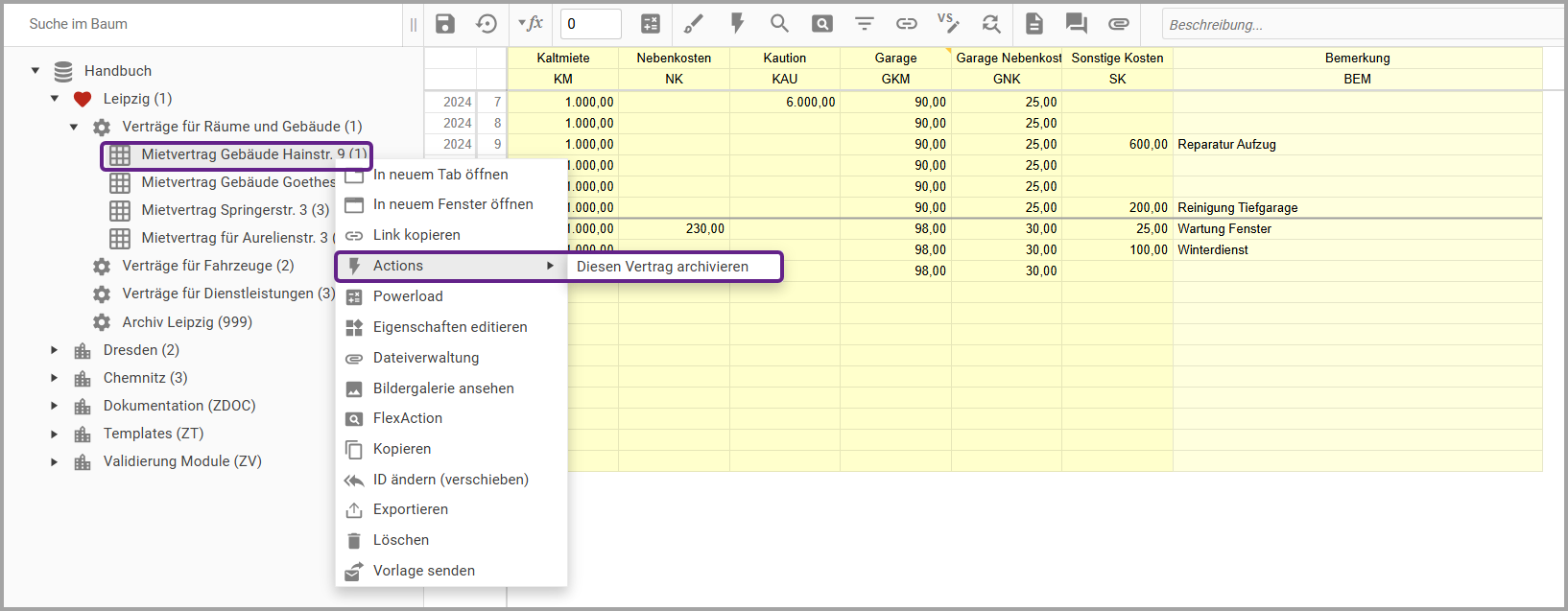Image resolution: width=1568 pixels, height=611 pixels.
Task: Expand the Chemnitz (3) node
Action: 55,378
